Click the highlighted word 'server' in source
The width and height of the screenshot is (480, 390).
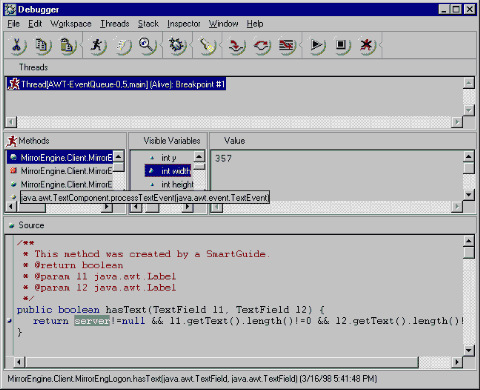point(92,321)
